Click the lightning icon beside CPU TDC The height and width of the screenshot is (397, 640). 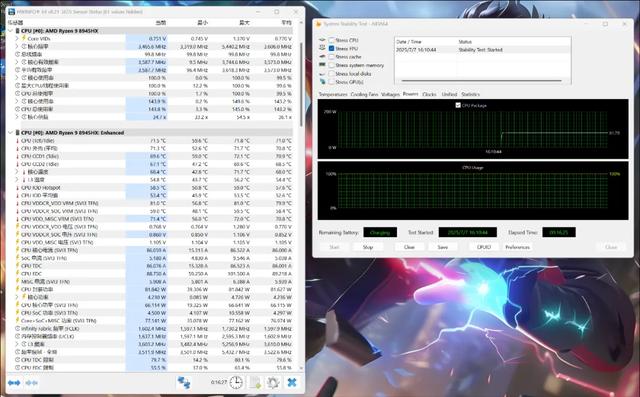17,266
